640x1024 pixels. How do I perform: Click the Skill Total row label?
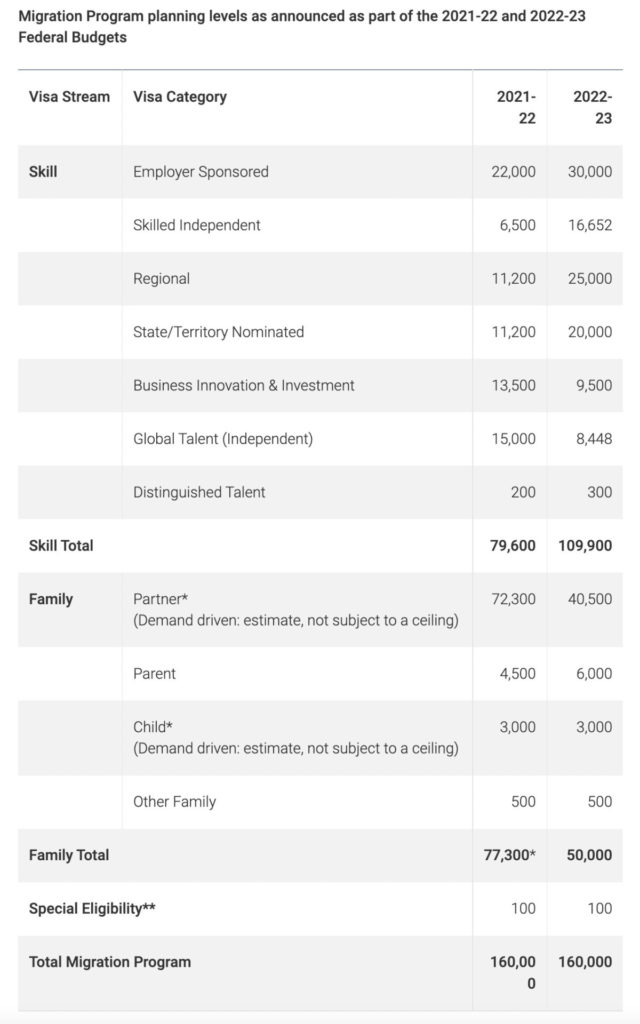click(x=61, y=546)
